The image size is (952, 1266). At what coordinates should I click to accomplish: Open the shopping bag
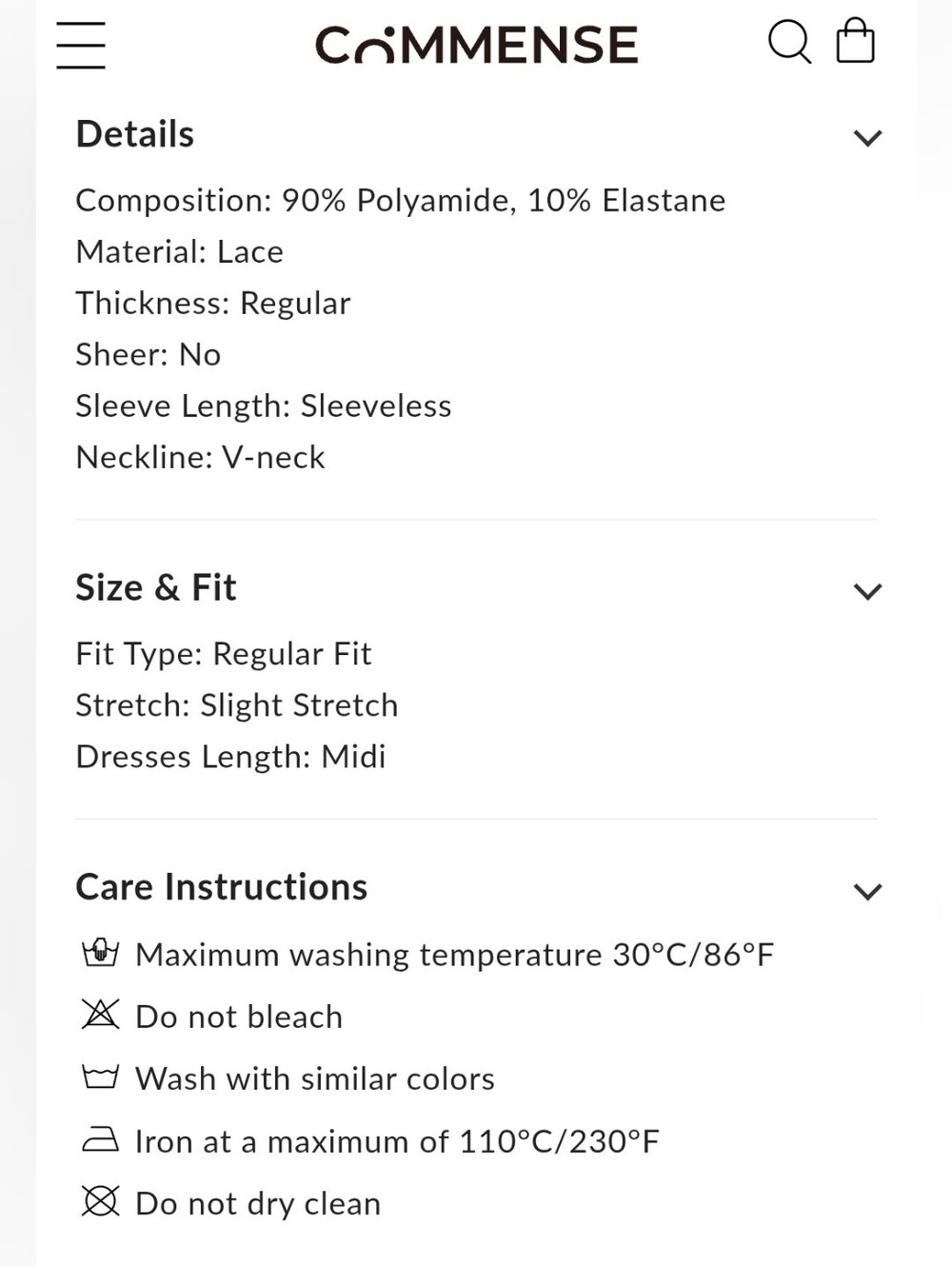(x=855, y=41)
